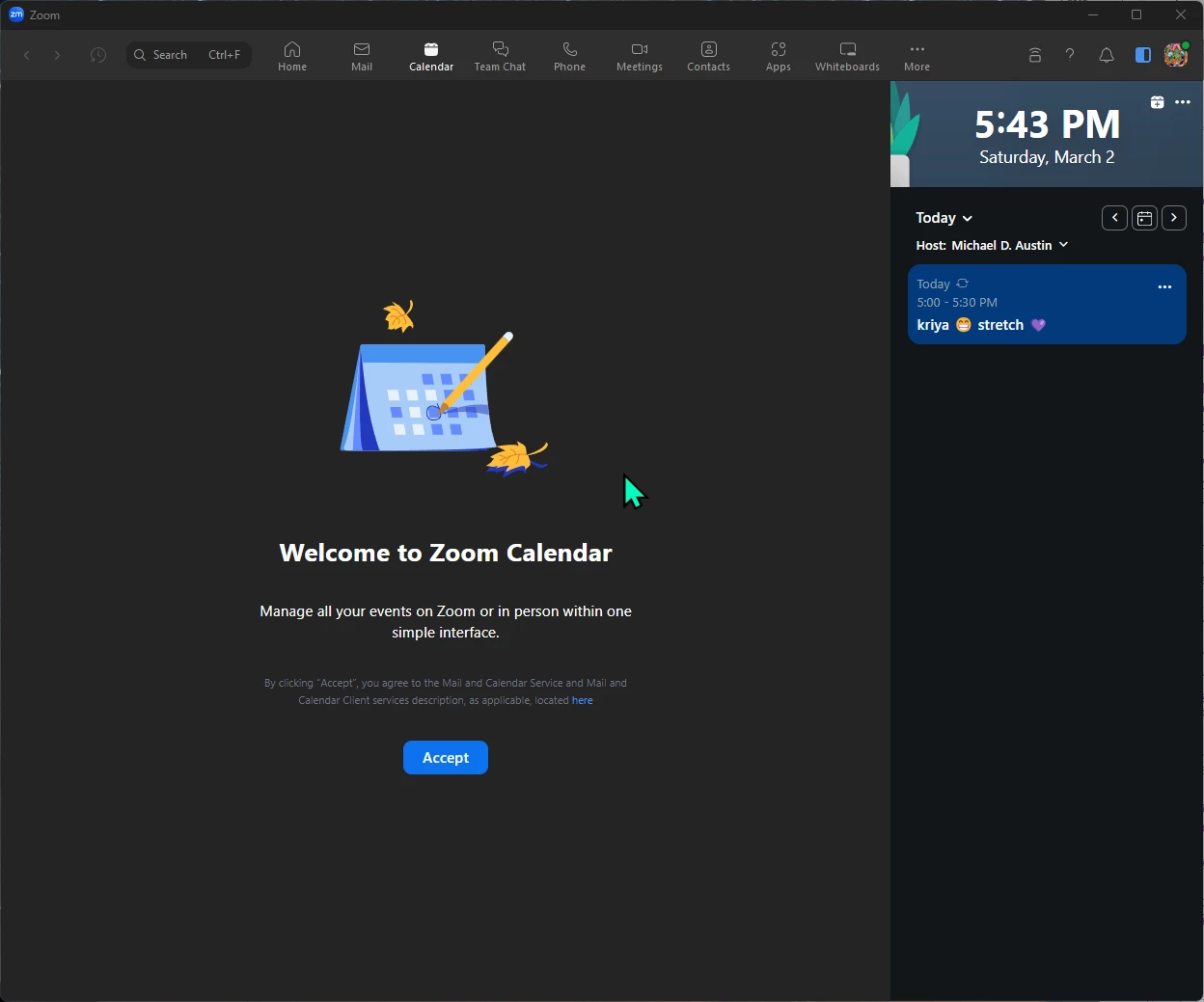Go forward with the right arrow in the toolbar

pos(58,55)
